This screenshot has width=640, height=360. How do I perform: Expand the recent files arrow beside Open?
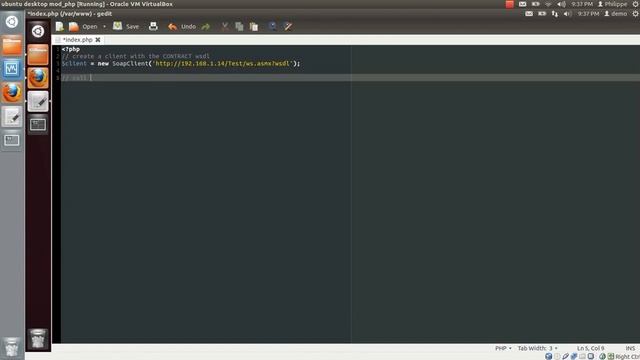(x=104, y=27)
